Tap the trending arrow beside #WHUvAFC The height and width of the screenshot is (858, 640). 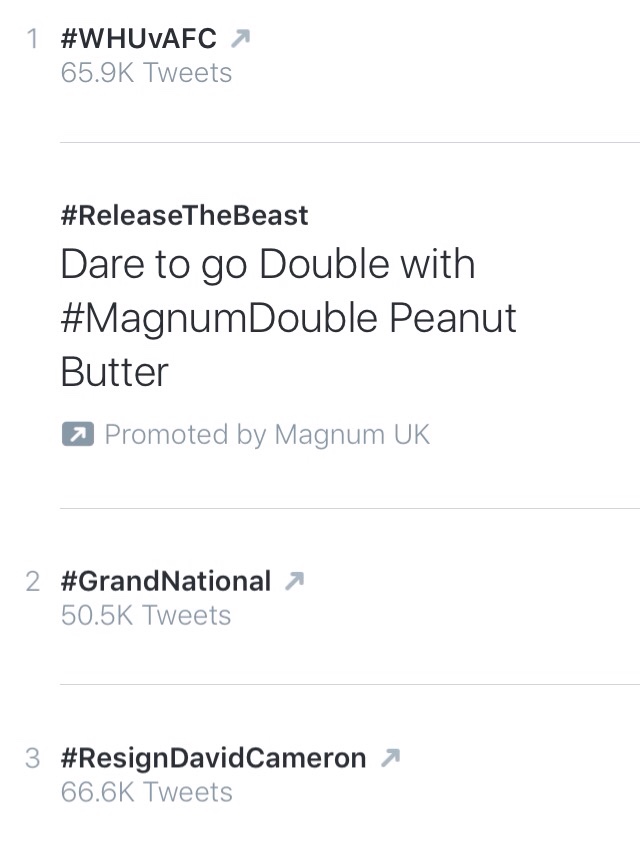[x=239, y=39]
